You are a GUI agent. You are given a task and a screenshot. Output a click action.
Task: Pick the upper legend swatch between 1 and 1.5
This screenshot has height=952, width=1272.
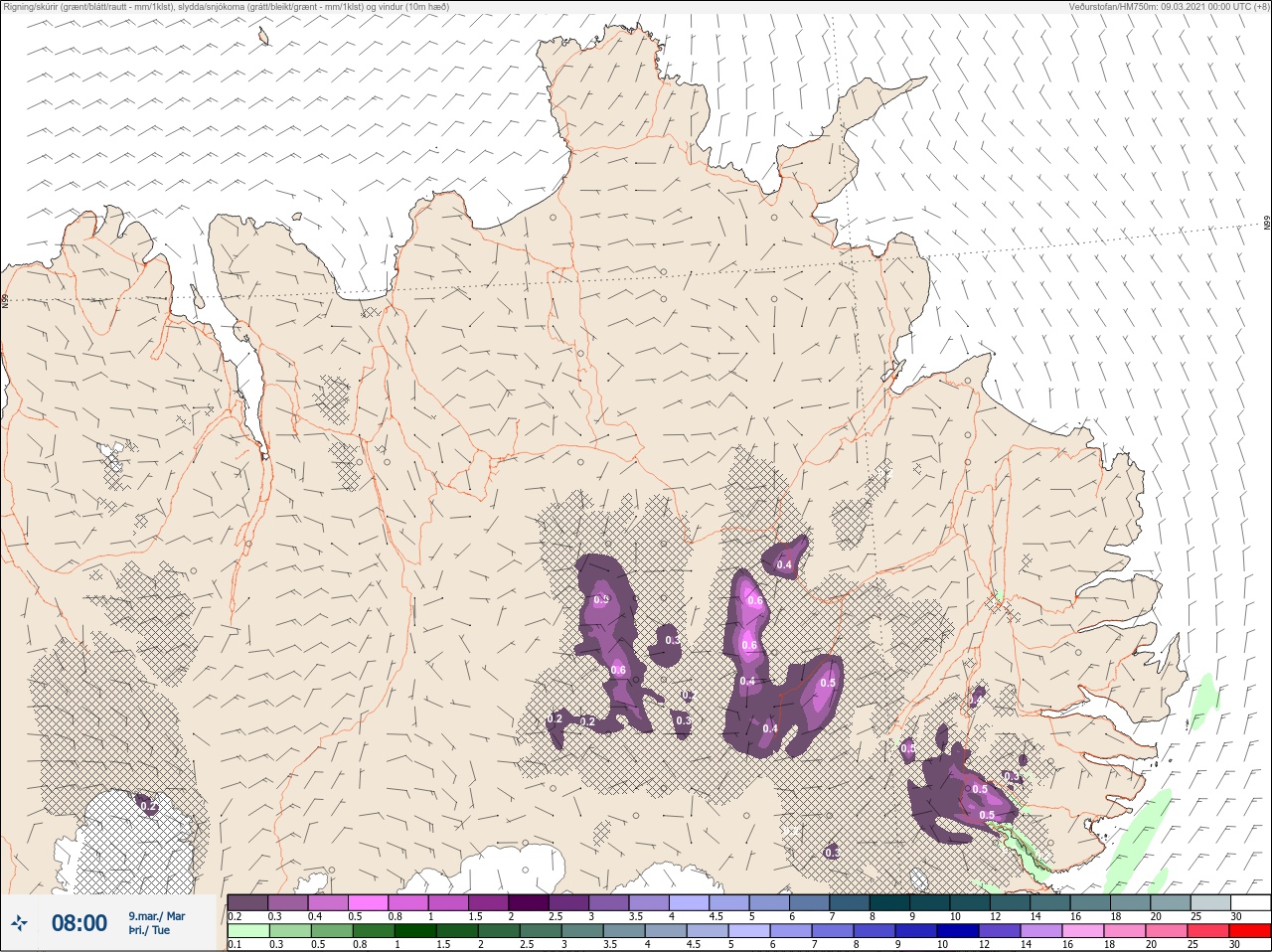pyautogui.click(x=448, y=902)
